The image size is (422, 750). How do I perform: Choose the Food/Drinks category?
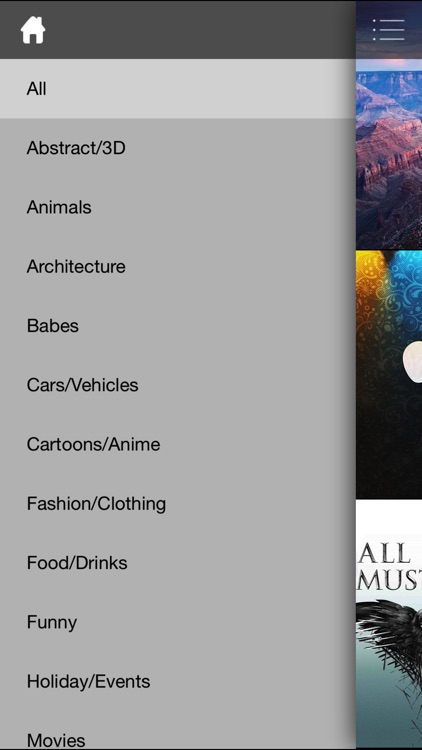click(x=178, y=563)
